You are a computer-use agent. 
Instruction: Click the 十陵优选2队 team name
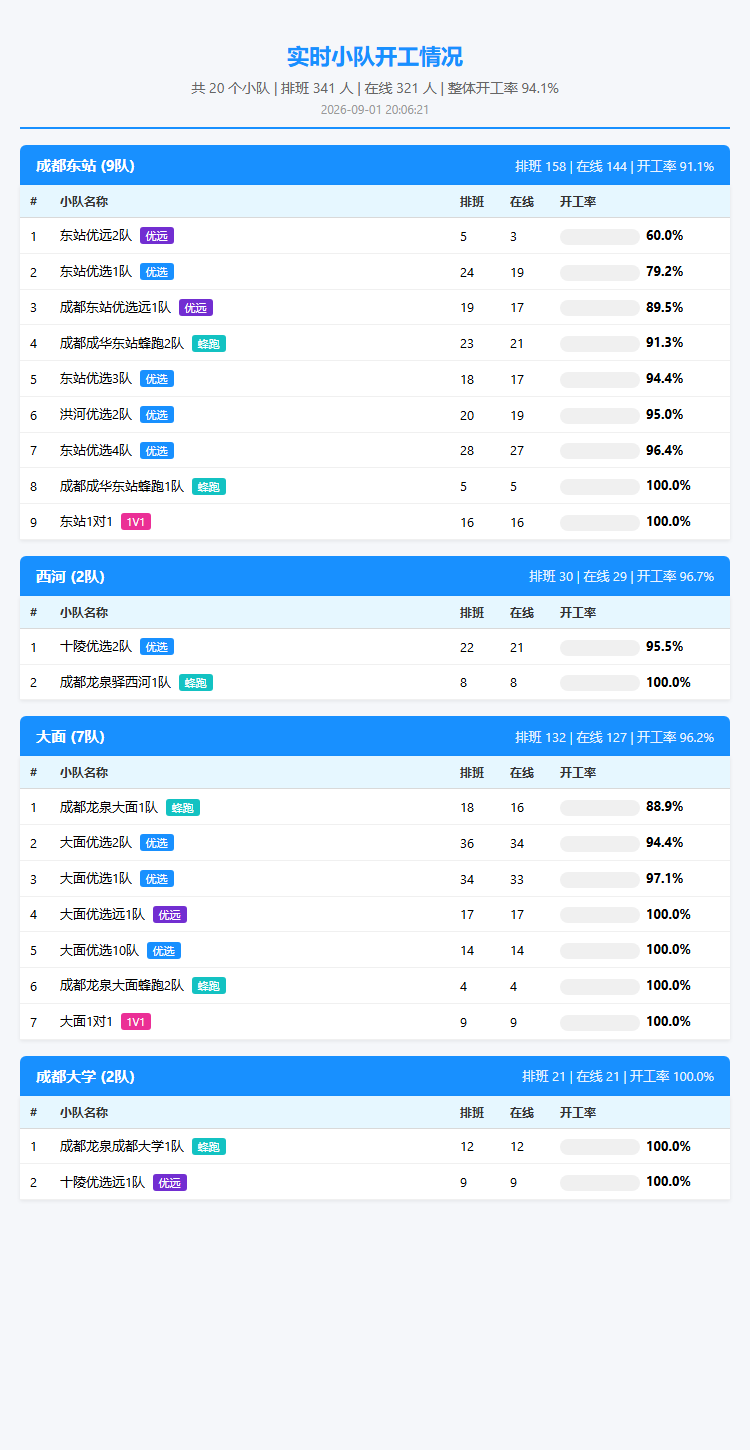pyautogui.click(x=96, y=647)
